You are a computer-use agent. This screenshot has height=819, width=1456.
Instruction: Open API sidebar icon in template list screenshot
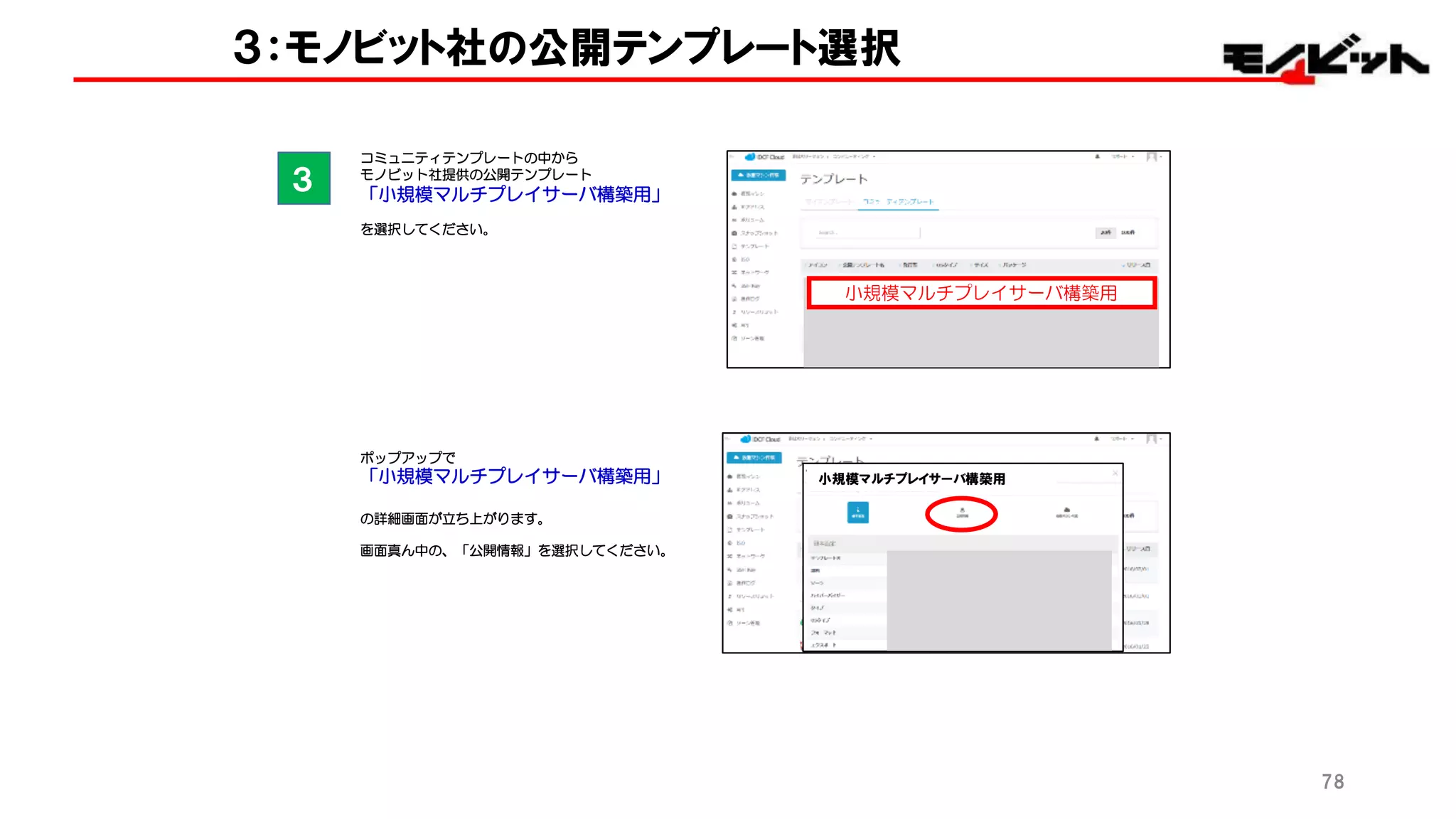point(734,325)
